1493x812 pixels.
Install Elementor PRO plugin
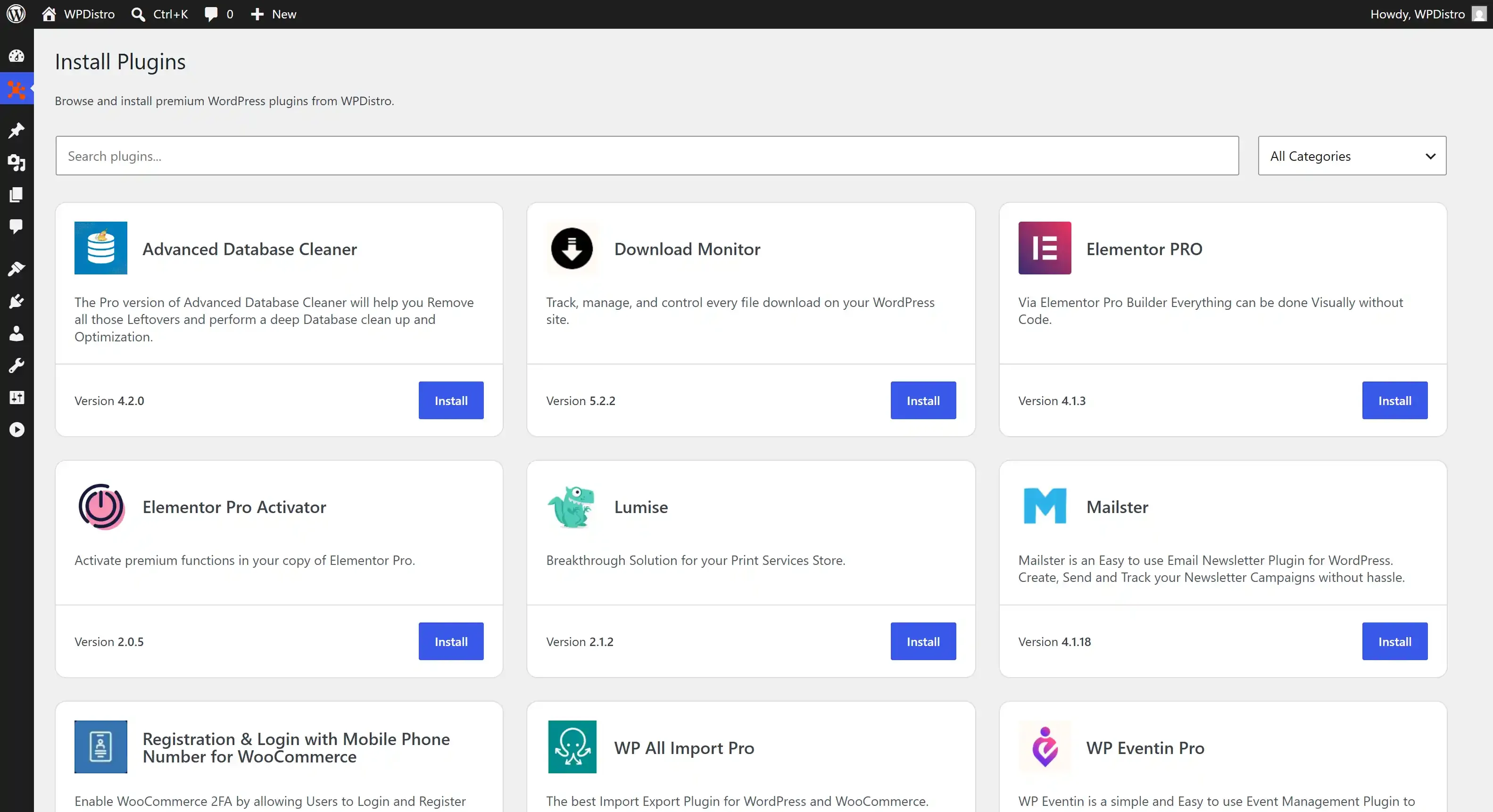(1394, 400)
